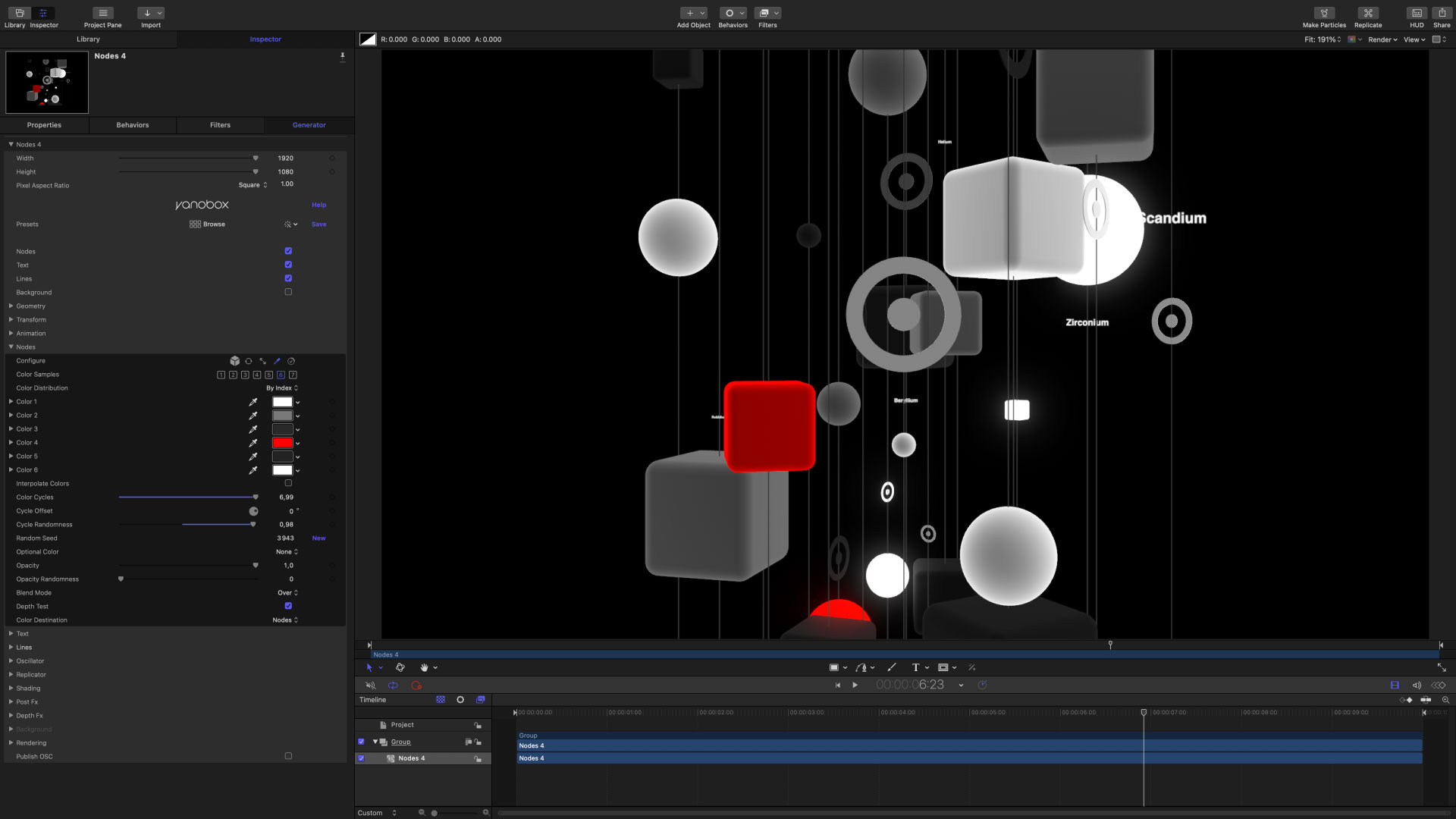
Task: Generate a New random seed
Action: point(318,538)
